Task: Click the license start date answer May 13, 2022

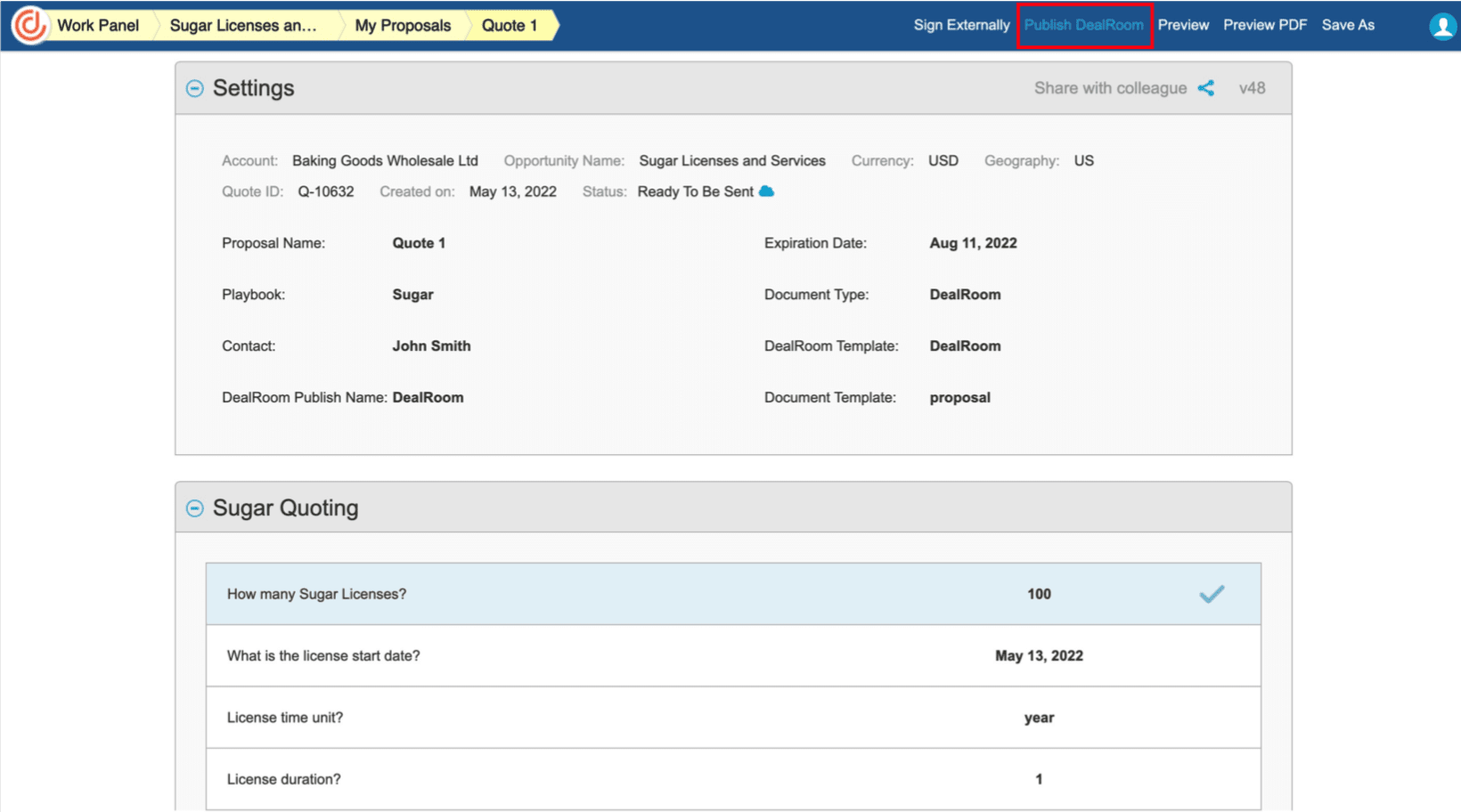Action: [x=1039, y=655]
